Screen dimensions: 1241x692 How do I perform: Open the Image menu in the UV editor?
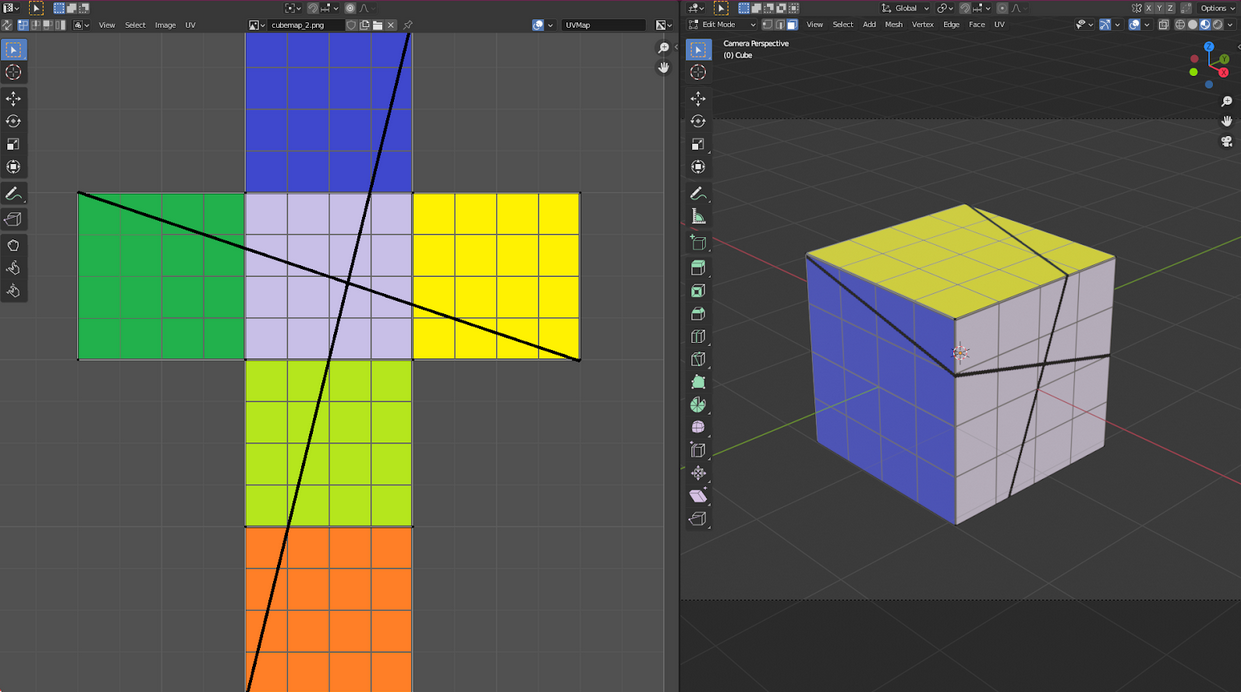coord(165,24)
